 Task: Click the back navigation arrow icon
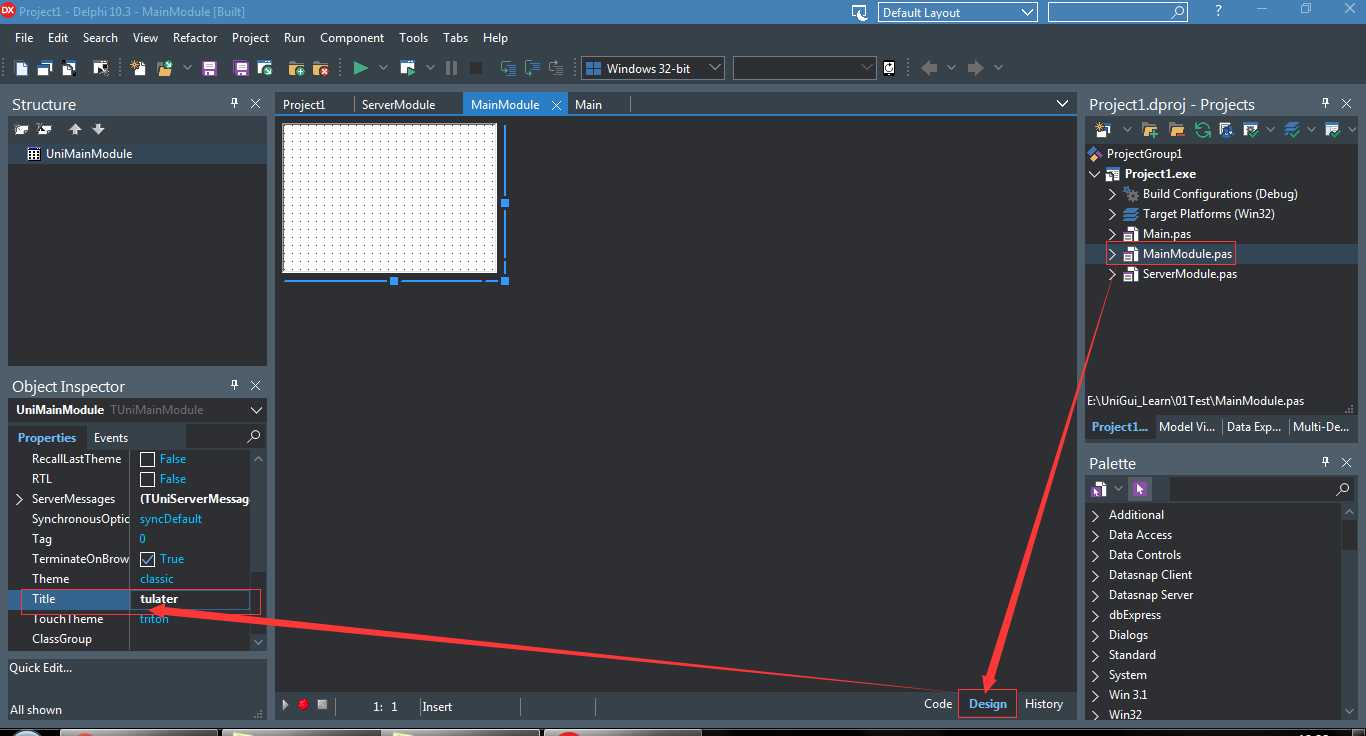929,68
